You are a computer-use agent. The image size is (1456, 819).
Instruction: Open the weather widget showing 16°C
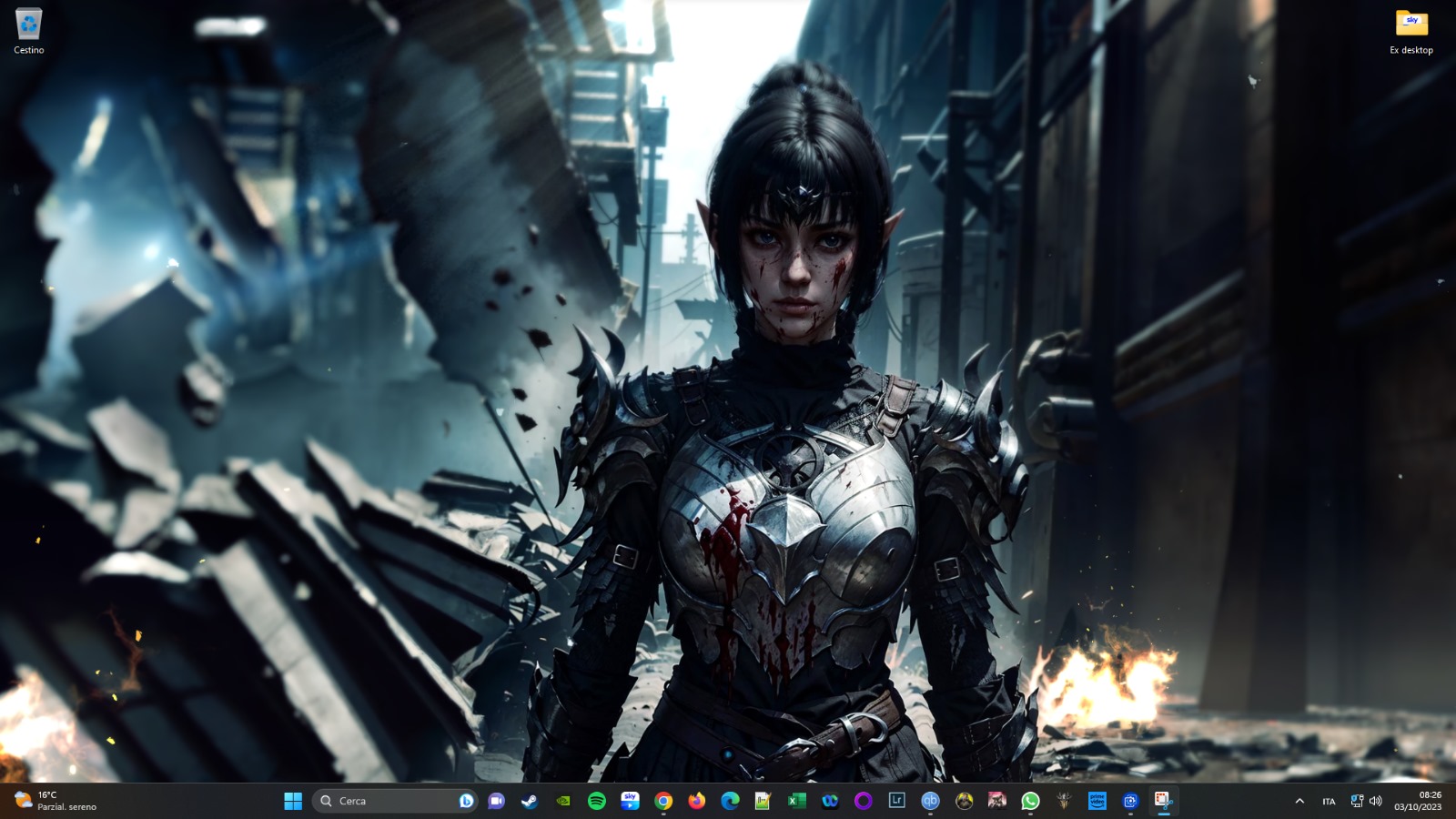click(56, 801)
